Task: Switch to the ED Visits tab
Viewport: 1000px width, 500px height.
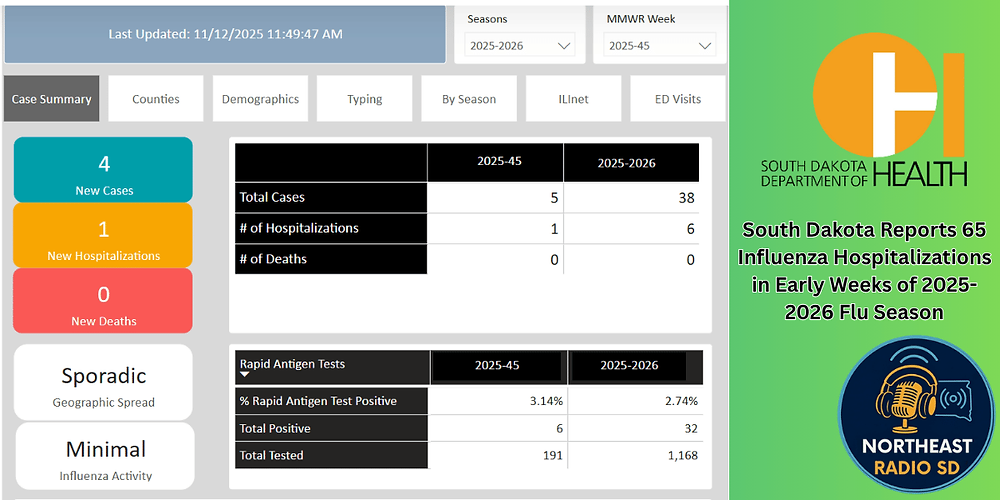Action: click(x=677, y=99)
